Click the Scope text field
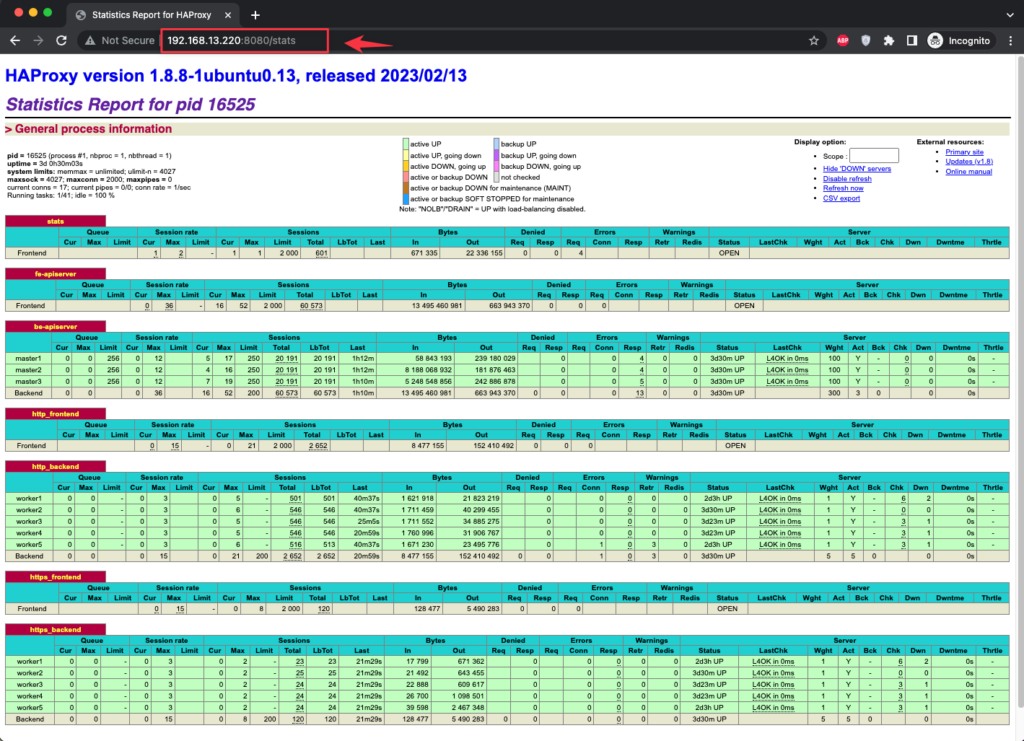The height and width of the screenshot is (741, 1024). (874, 155)
